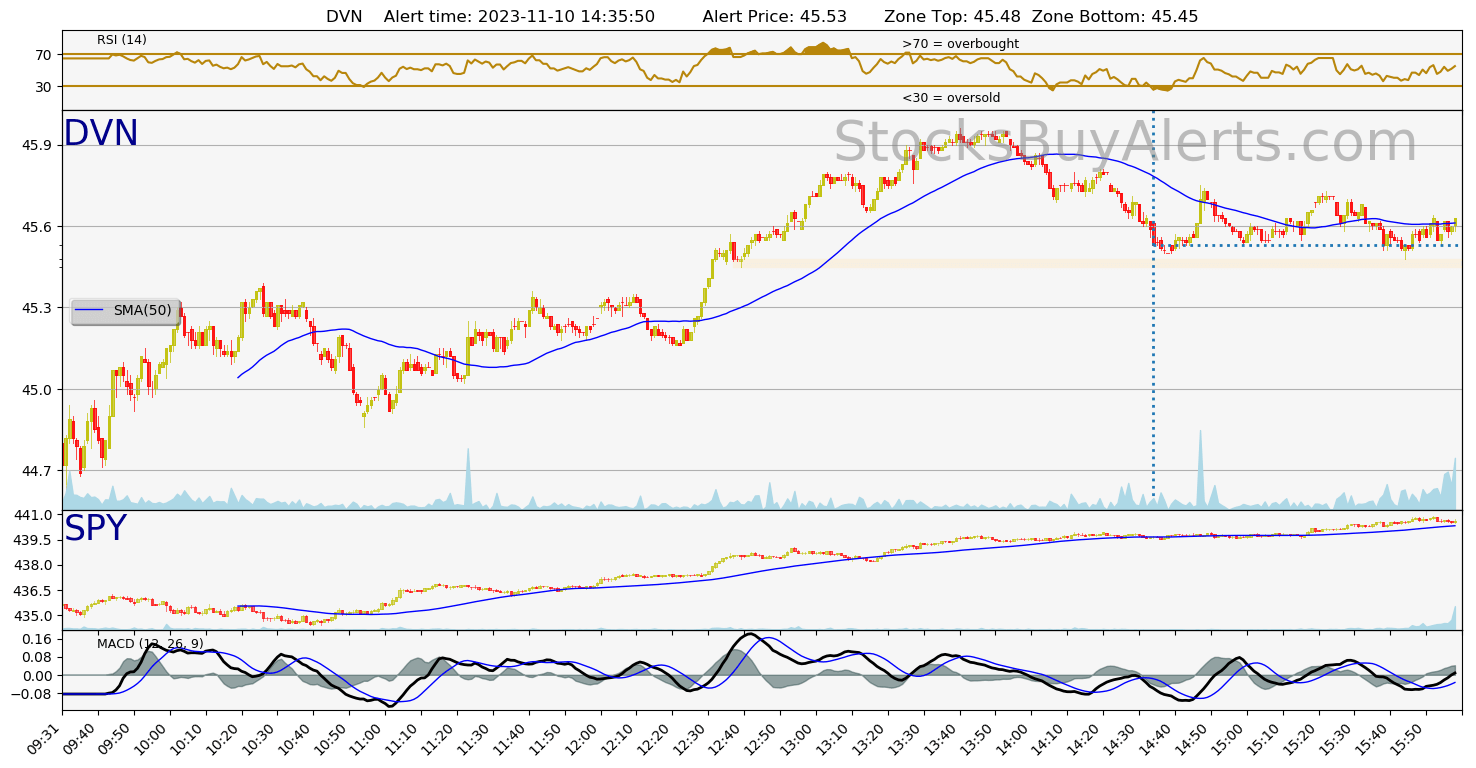The height and width of the screenshot is (768, 1476).
Task: Click the DVN ticker in the chart title
Action: 344,17
